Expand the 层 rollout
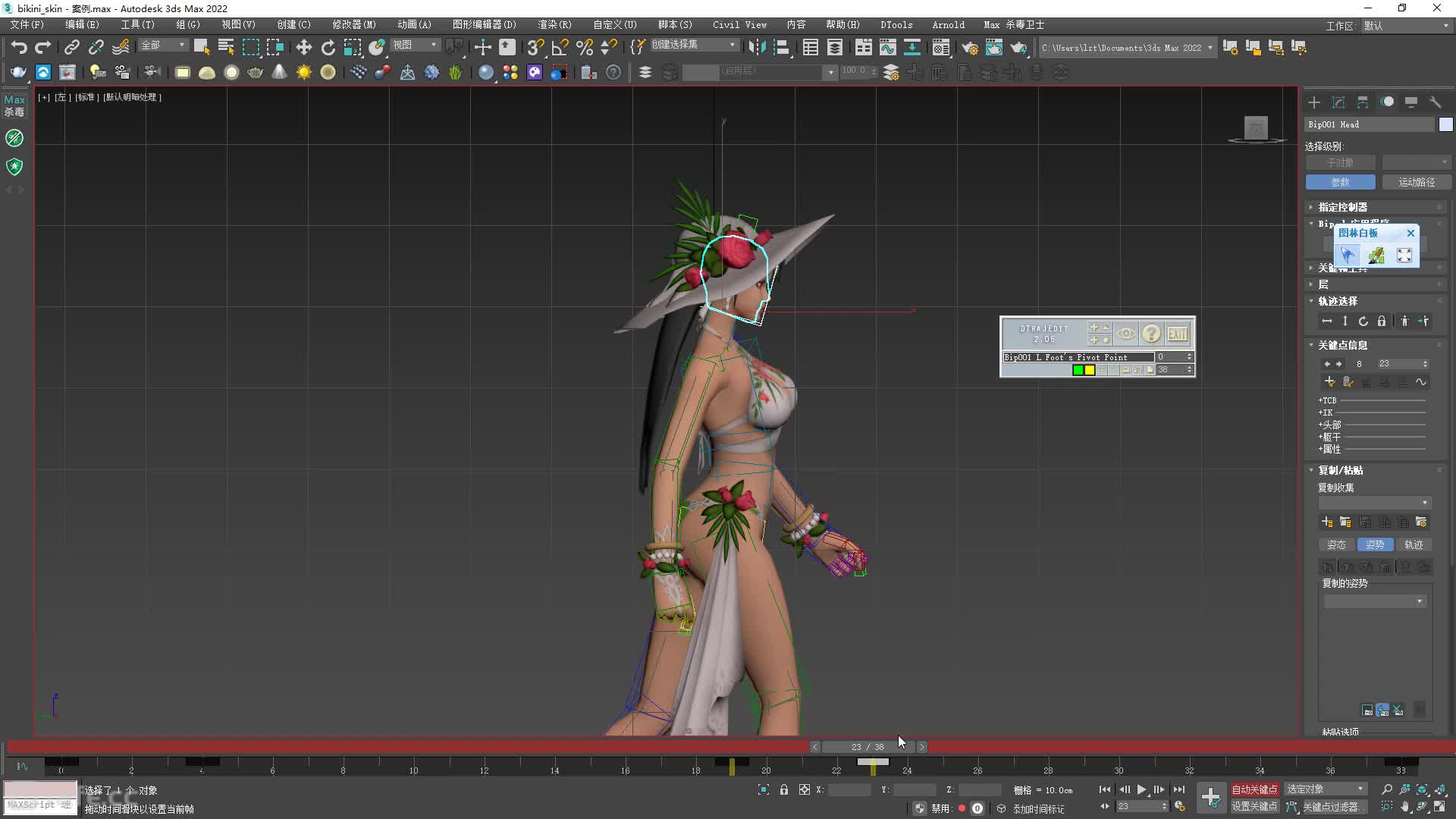The image size is (1456, 819). pyautogui.click(x=1376, y=284)
